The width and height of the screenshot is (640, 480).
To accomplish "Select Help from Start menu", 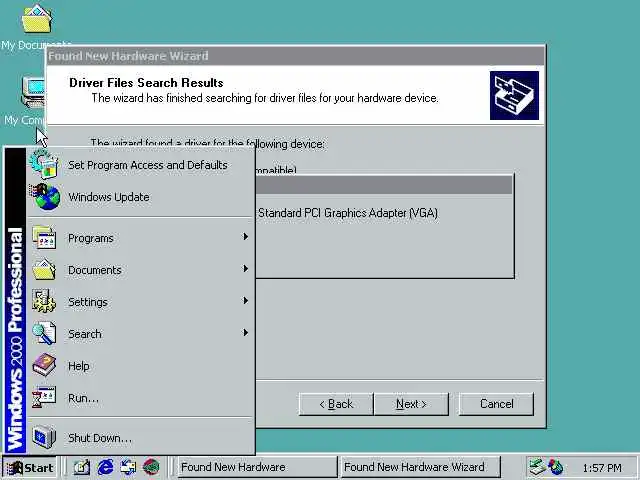I will (141, 366).
